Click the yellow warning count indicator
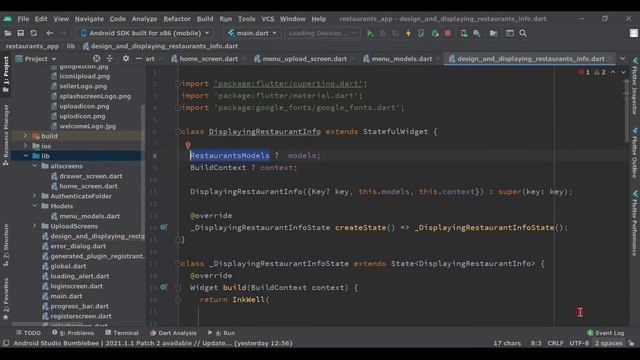 600,72
